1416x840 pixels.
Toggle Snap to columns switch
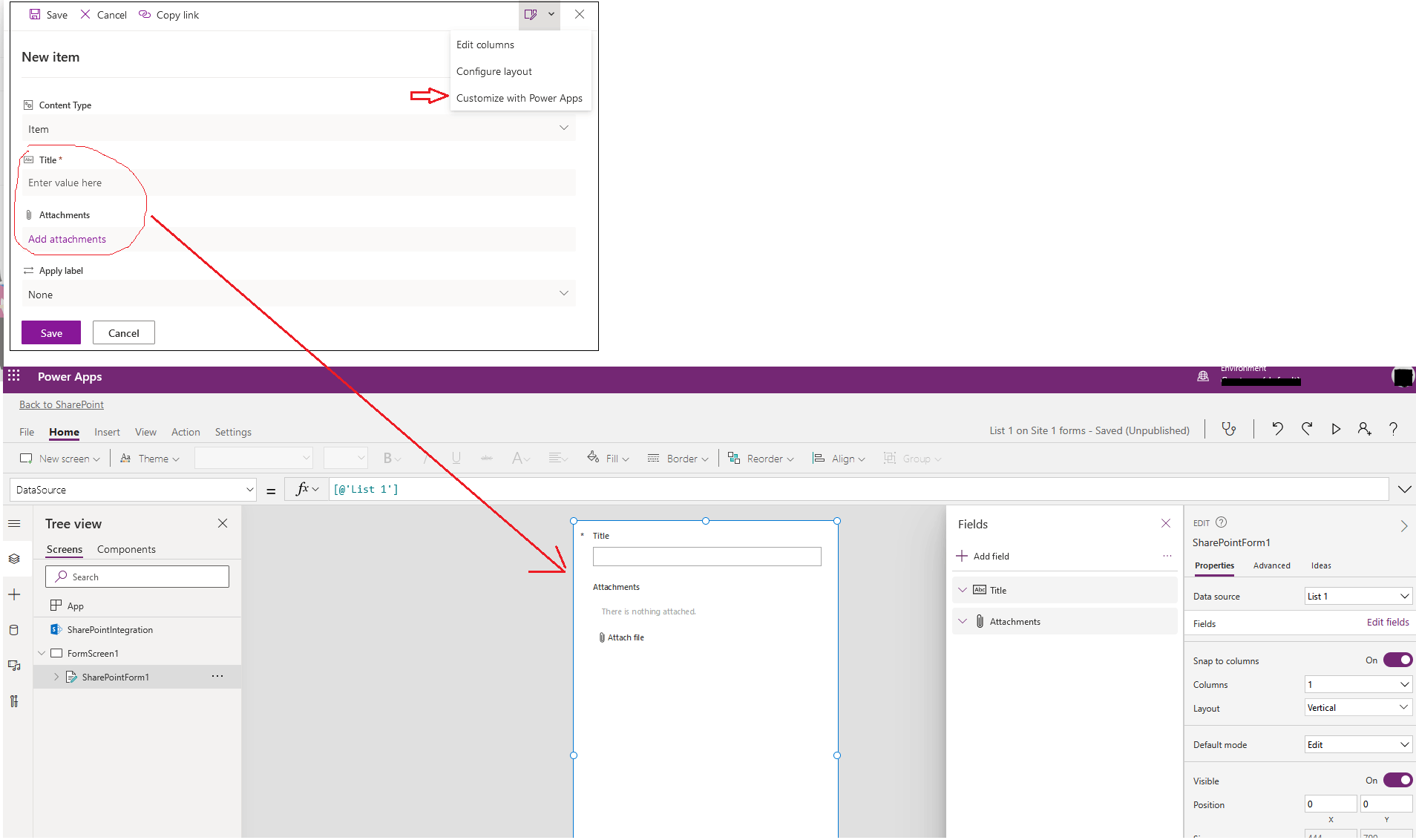pos(1397,660)
